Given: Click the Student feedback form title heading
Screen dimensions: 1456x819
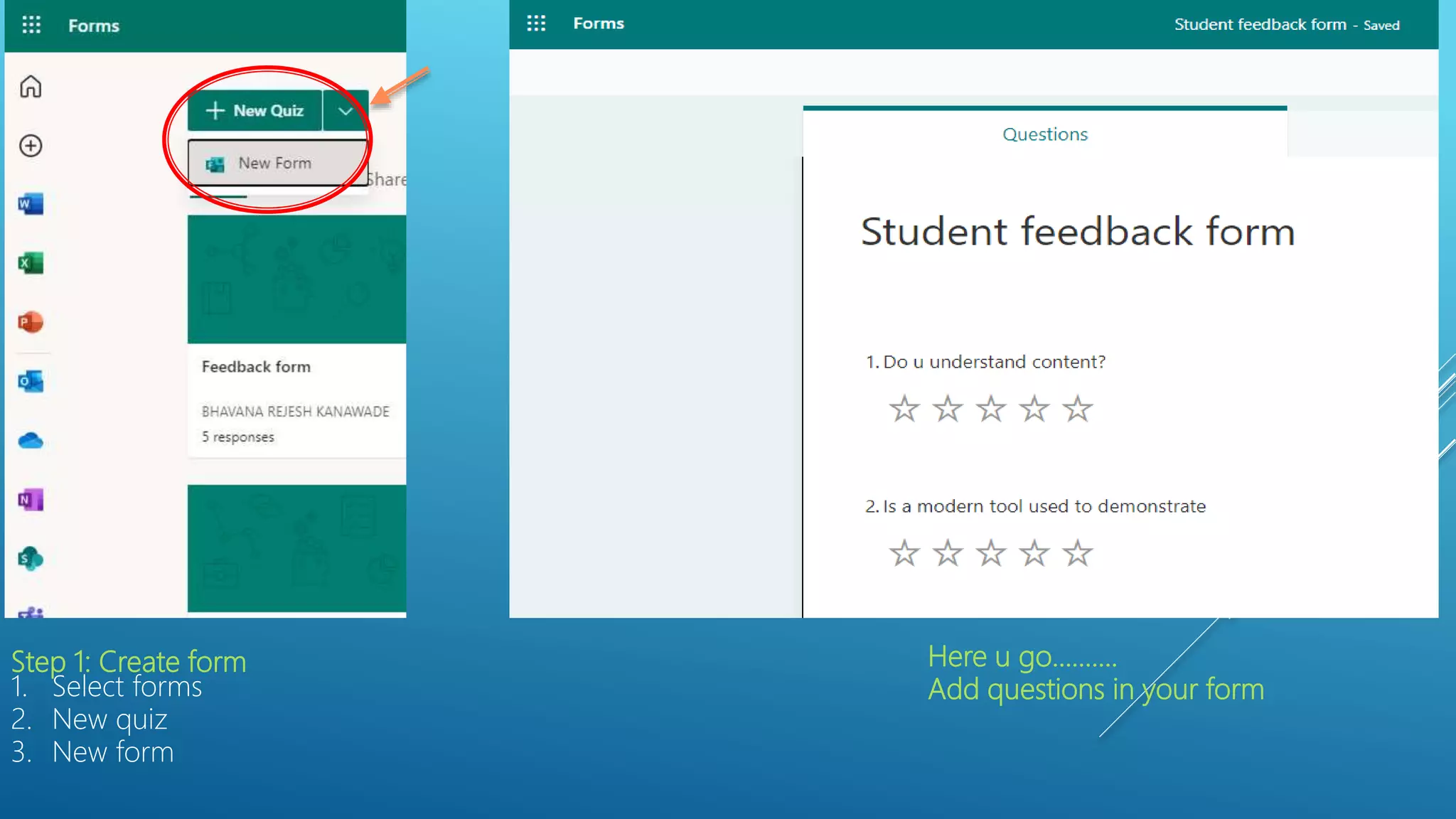Looking at the screenshot, I should point(1078,232).
